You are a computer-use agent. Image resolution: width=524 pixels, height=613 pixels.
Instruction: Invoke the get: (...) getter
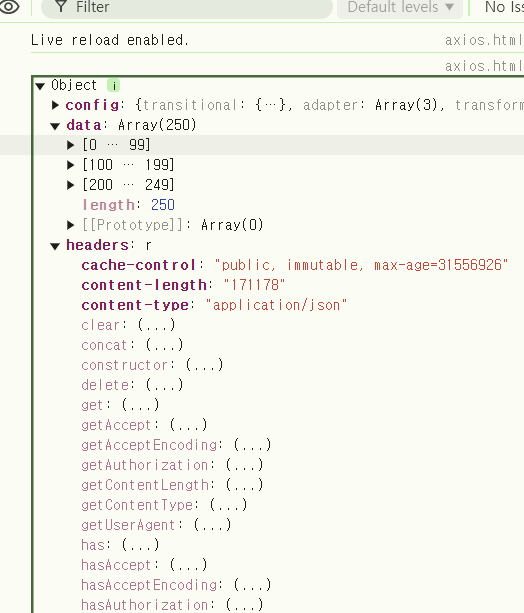coord(140,405)
